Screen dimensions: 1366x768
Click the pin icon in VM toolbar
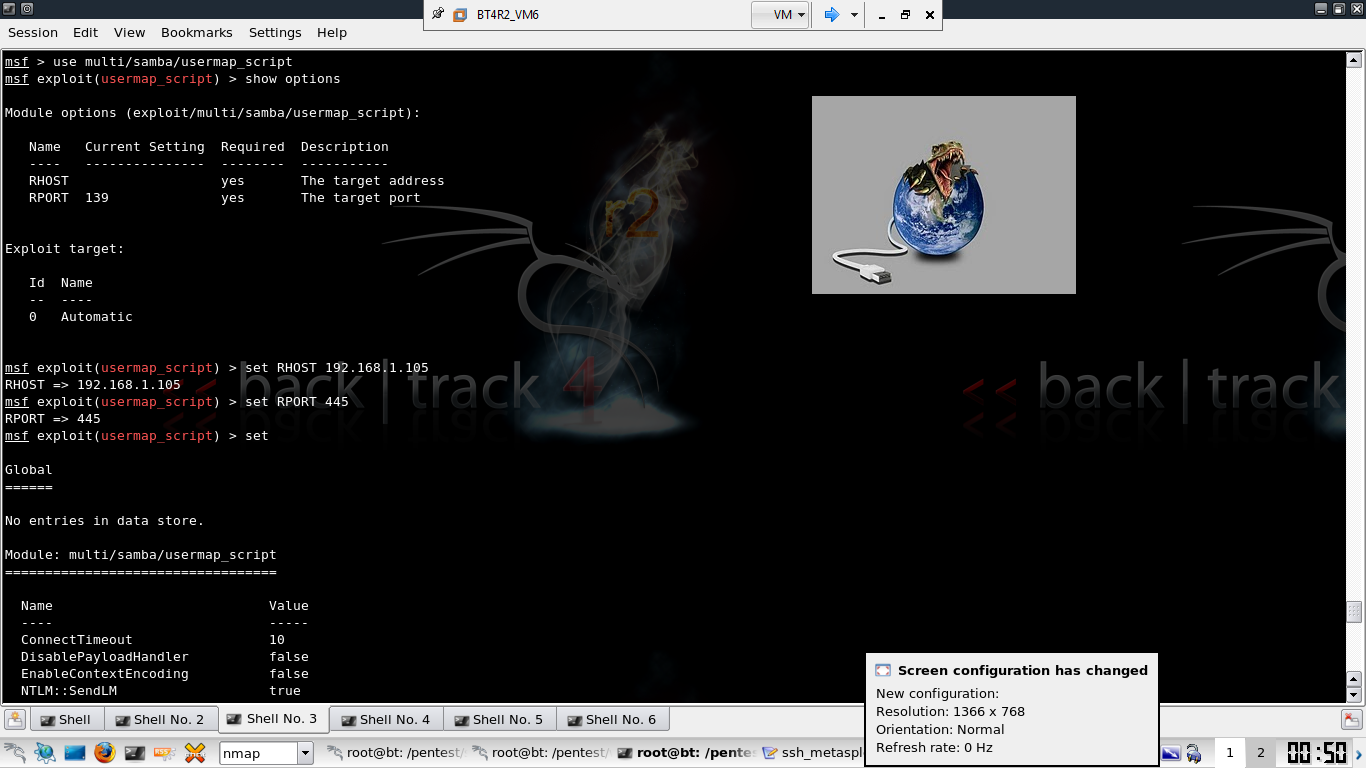click(438, 14)
